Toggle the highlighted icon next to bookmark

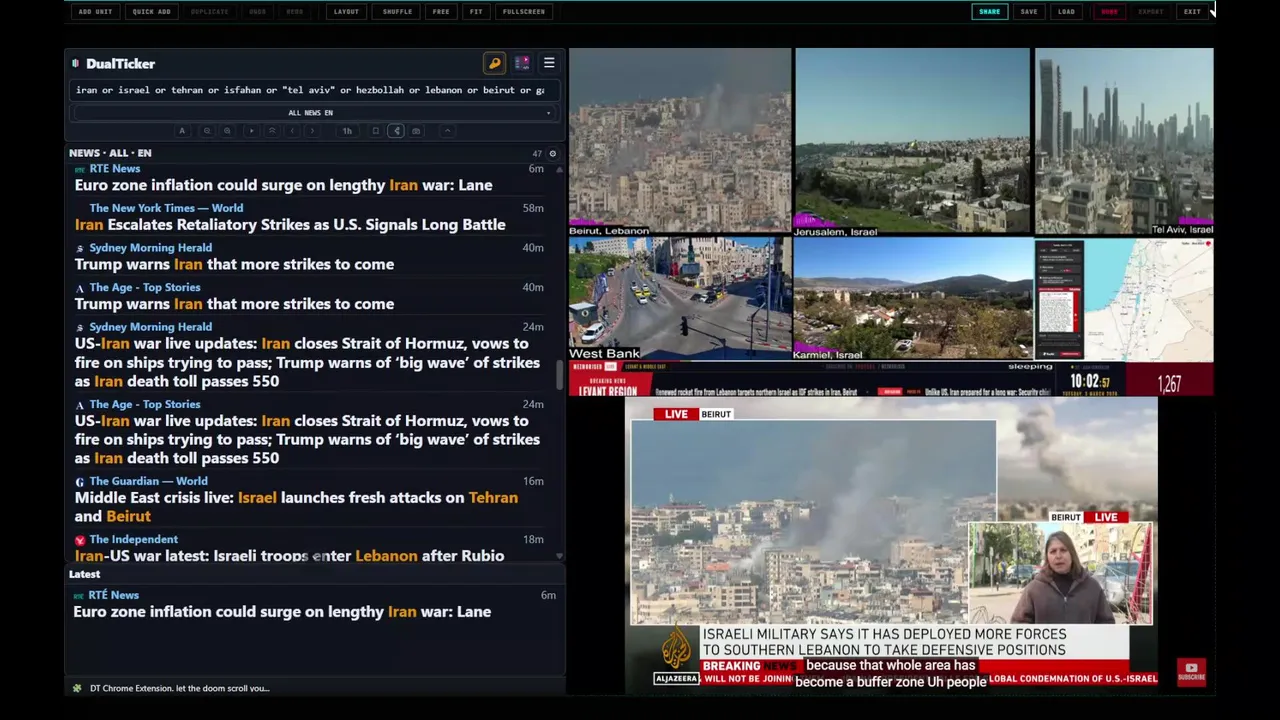pos(396,131)
